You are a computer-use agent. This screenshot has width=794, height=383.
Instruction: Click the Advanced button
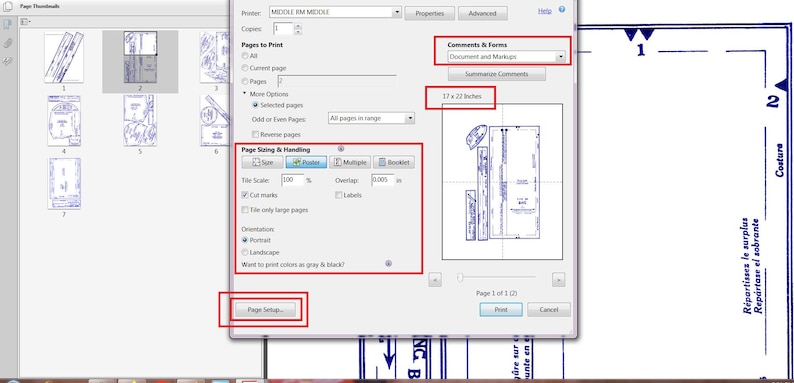pyautogui.click(x=483, y=14)
